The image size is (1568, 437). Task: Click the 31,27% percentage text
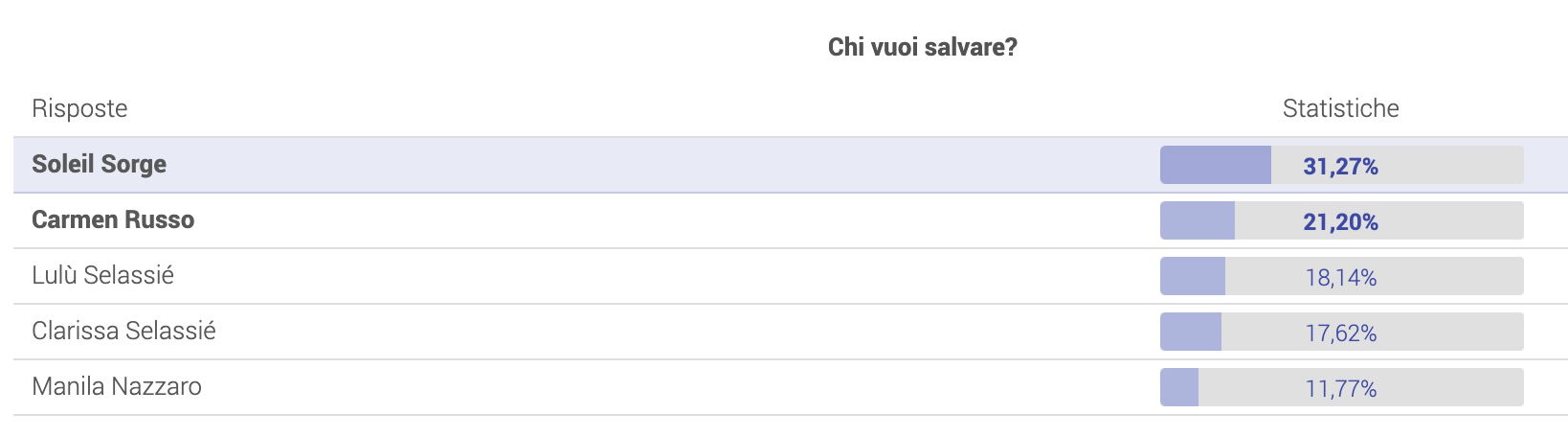(x=1341, y=167)
